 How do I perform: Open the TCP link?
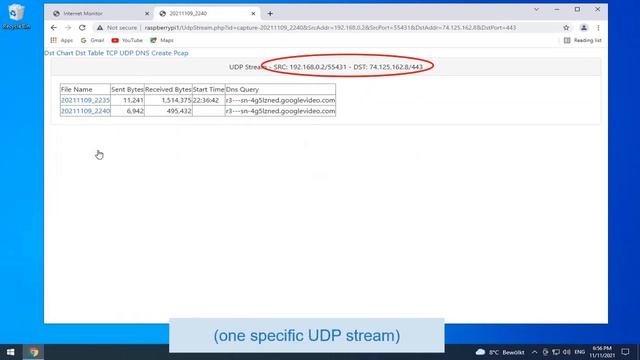[x=111, y=53]
